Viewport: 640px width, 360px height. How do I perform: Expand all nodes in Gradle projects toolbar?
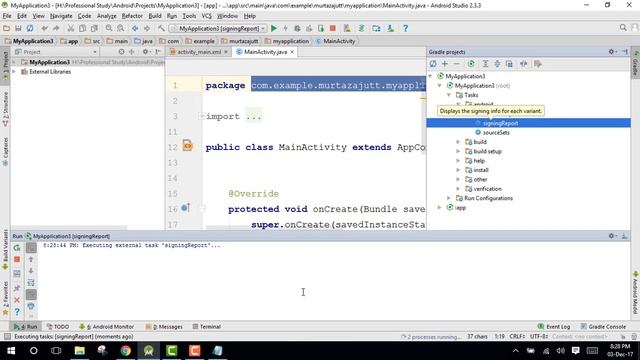[x=485, y=64]
